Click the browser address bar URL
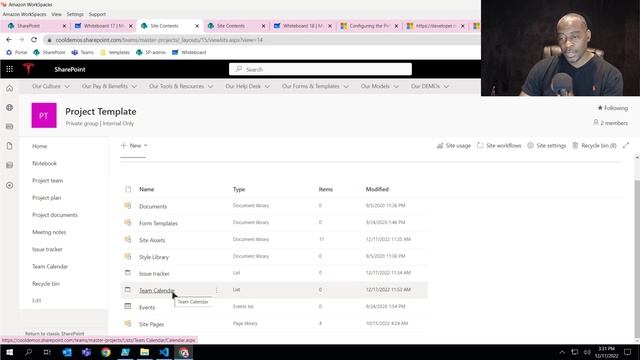 159,40
